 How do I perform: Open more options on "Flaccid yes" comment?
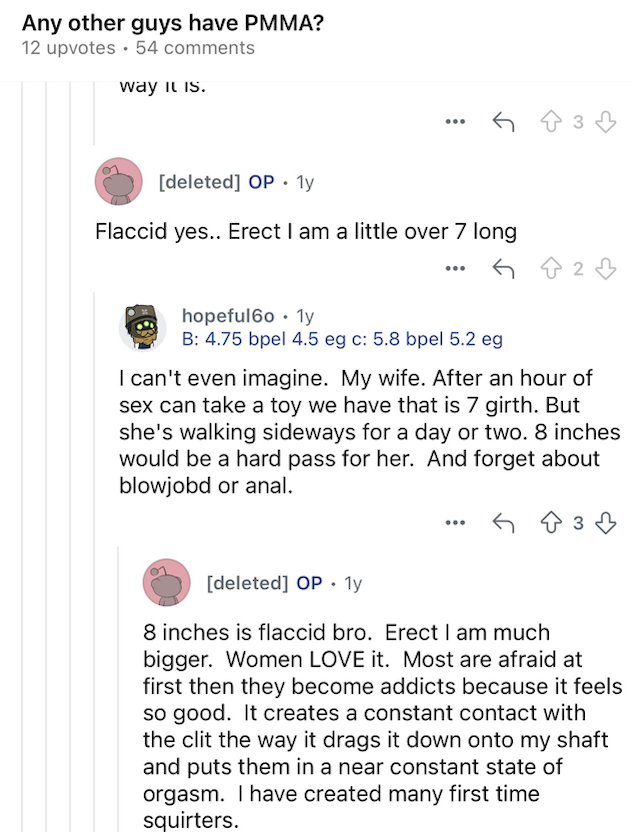(455, 269)
